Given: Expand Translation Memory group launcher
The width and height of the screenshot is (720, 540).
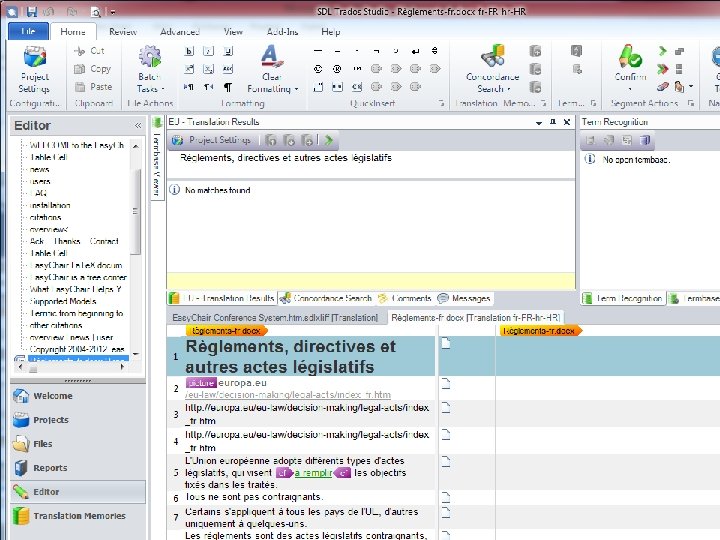Looking at the screenshot, I should [x=544, y=103].
